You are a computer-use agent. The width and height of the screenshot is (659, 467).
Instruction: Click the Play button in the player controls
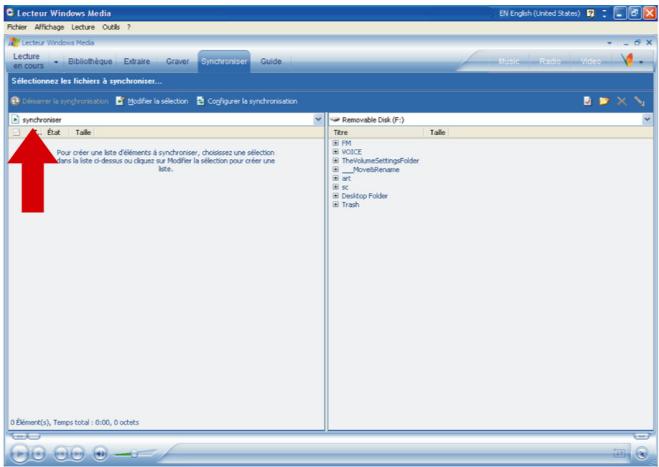pos(19,454)
